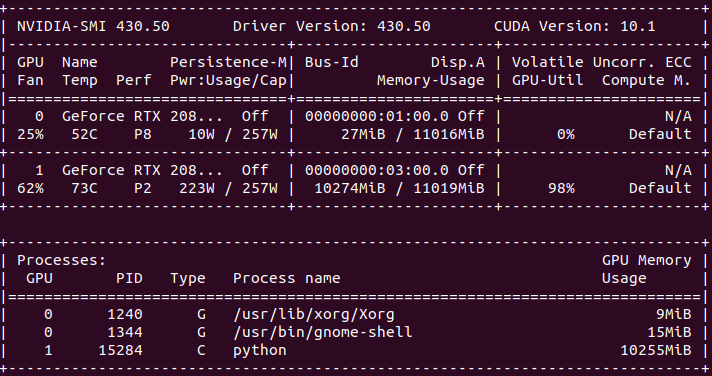Click the 27MiB / 11016MiB memory usage
Image resolution: width=712 pixels, height=376 pixels.
pyautogui.click(x=412, y=134)
